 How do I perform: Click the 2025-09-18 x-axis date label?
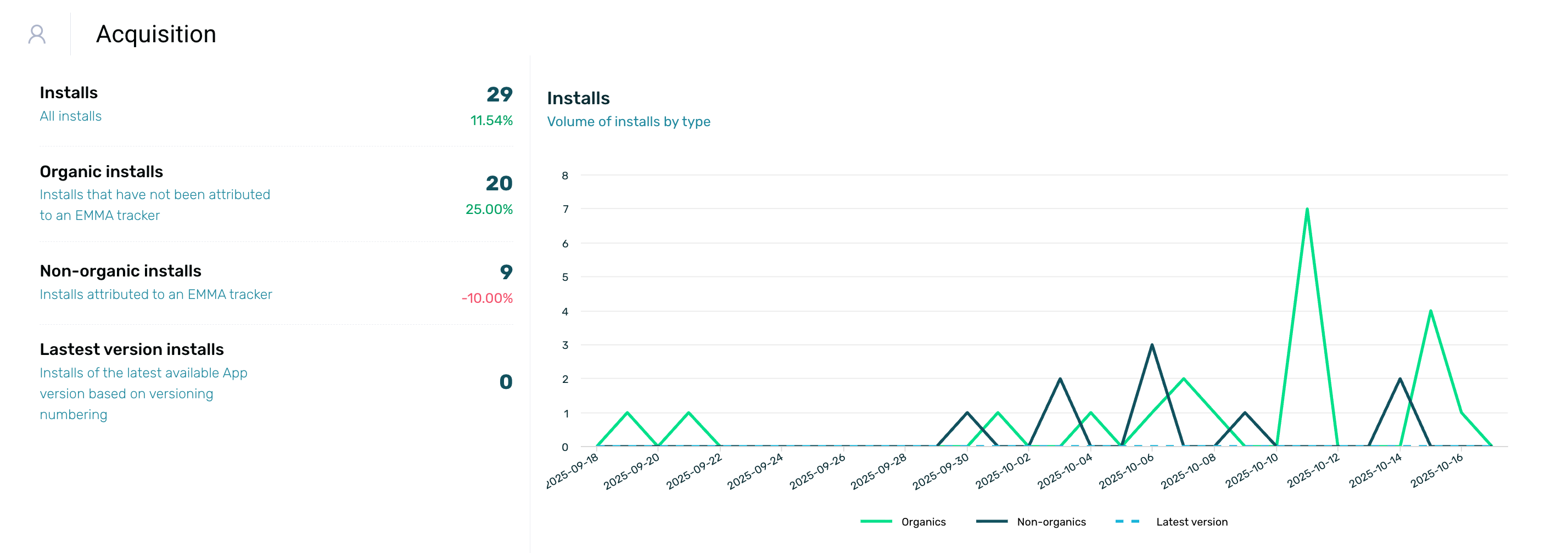point(572,471)
